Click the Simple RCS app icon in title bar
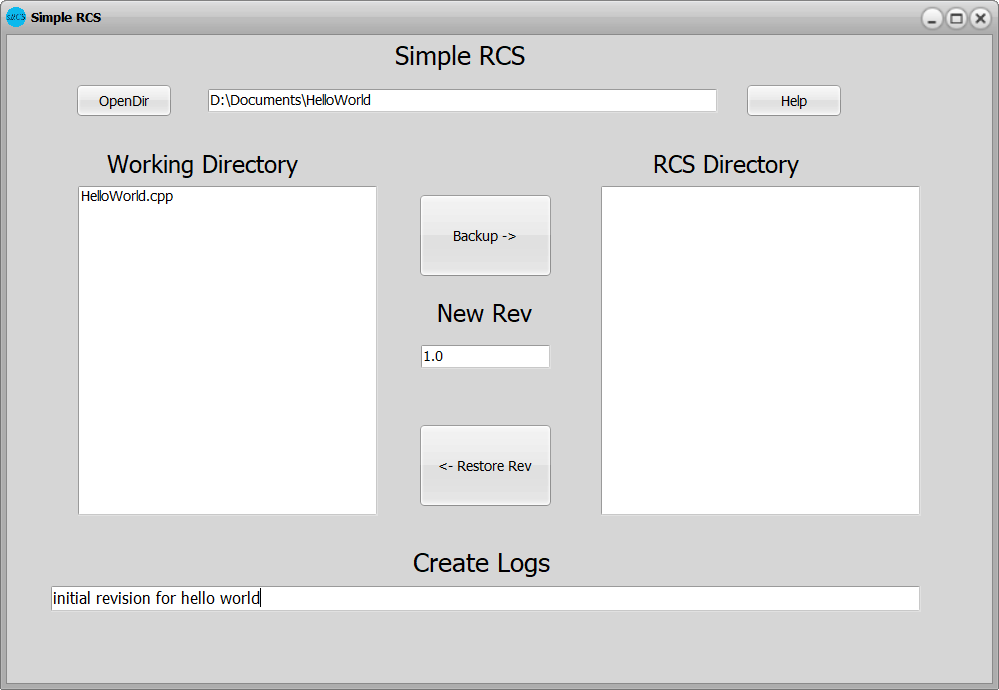 coord(16,17)
